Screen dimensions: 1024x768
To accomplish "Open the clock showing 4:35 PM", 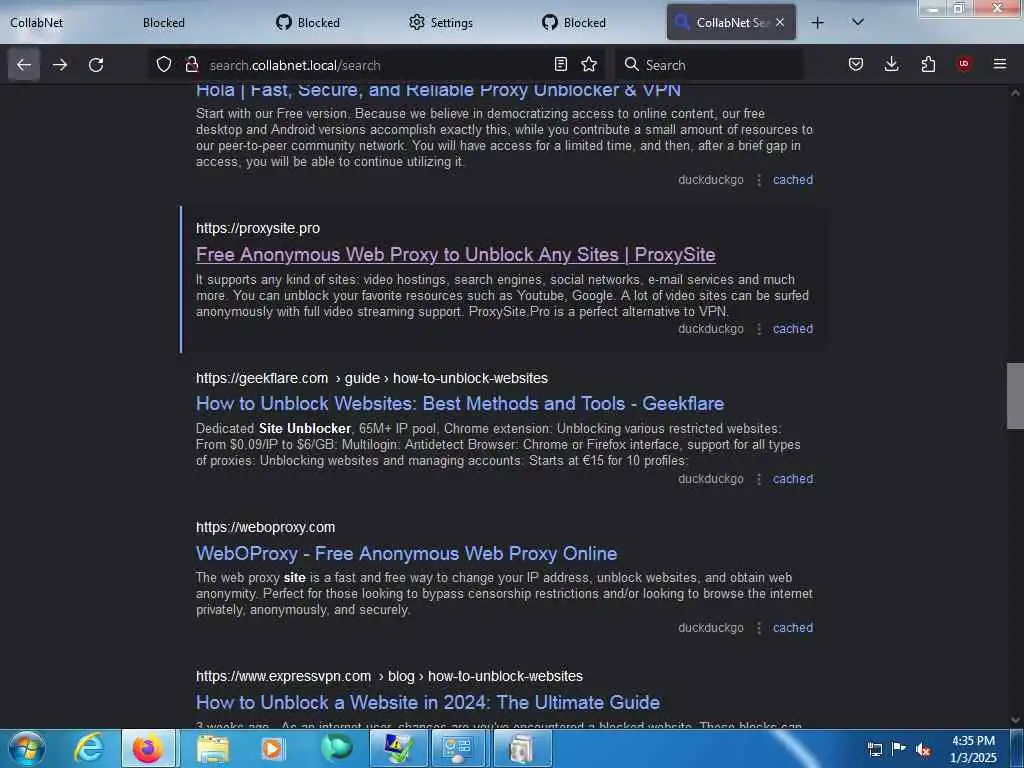I will pyautogui.click(x=973, y=749).
